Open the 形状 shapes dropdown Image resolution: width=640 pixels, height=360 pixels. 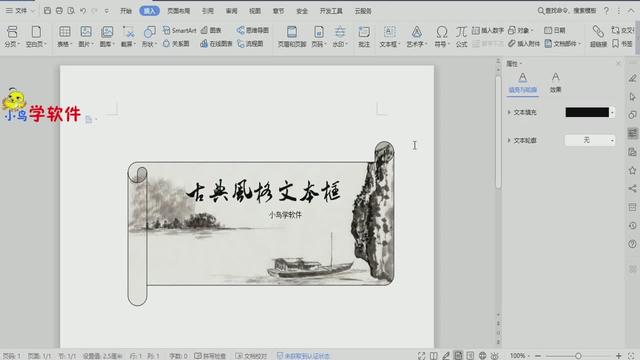coord(149,36)
